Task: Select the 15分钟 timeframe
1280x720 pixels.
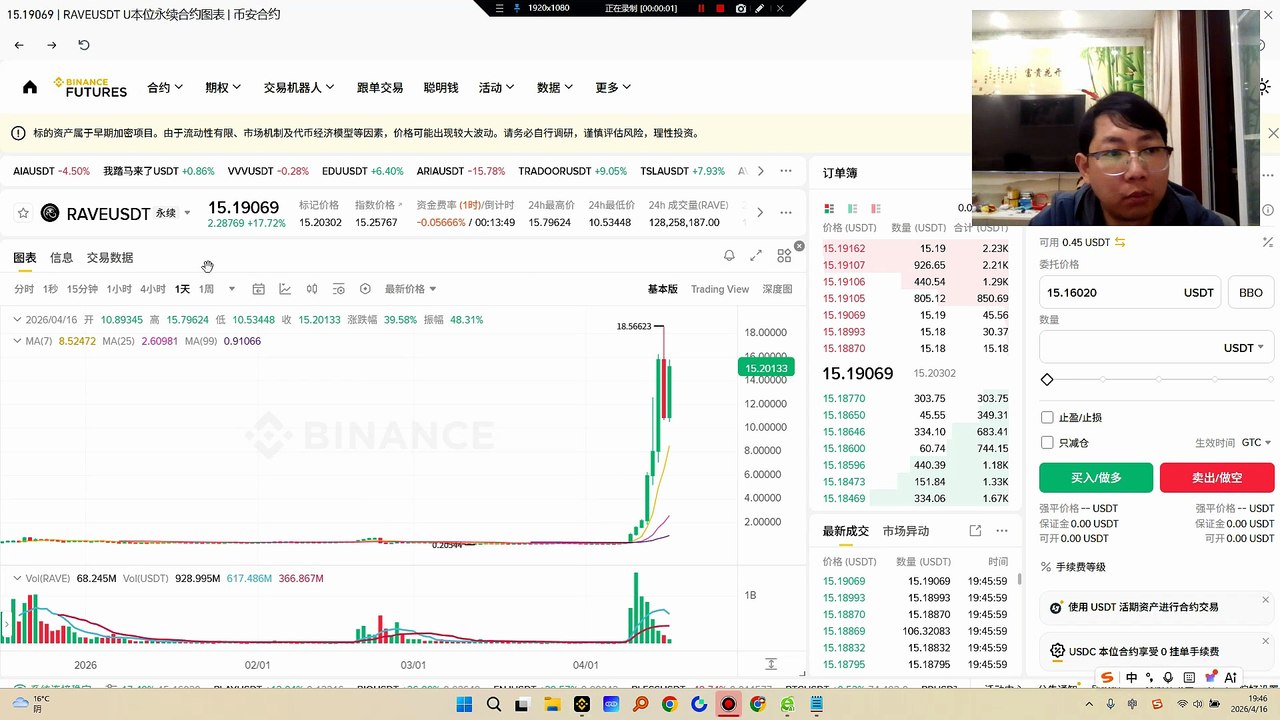Action: 82,289
